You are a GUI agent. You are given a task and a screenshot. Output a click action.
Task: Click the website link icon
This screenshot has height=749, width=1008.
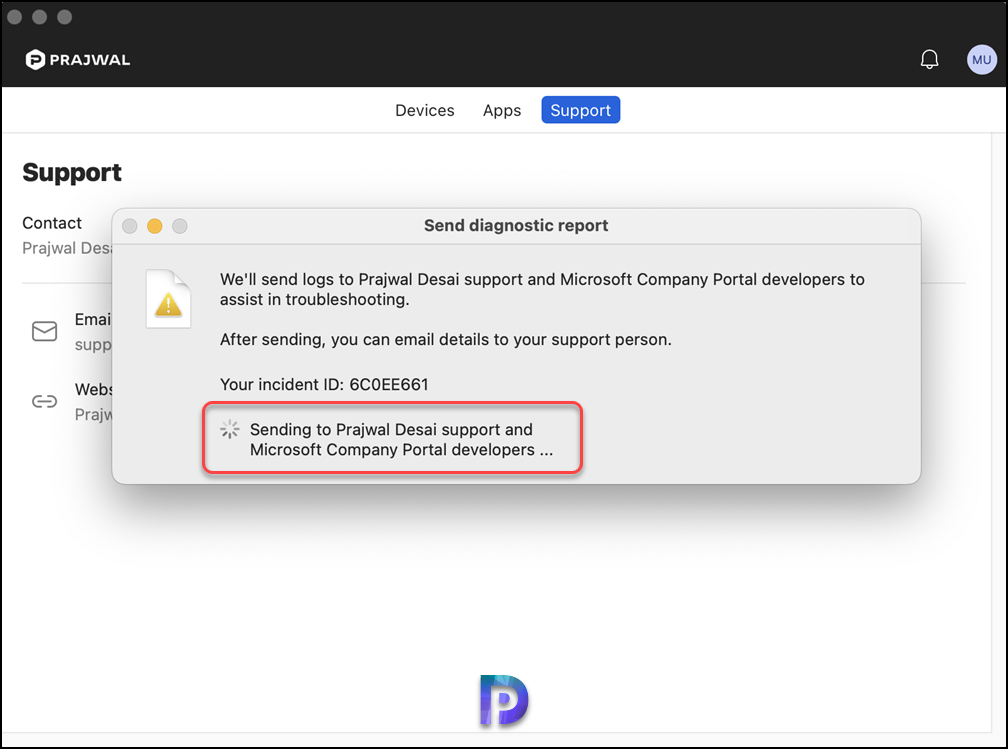coord(44,402)
